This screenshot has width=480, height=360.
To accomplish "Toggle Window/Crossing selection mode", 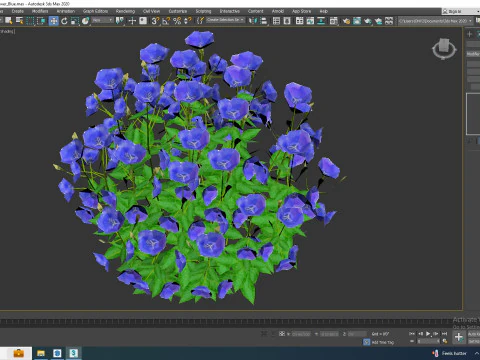I will click(x=41, y=21).
